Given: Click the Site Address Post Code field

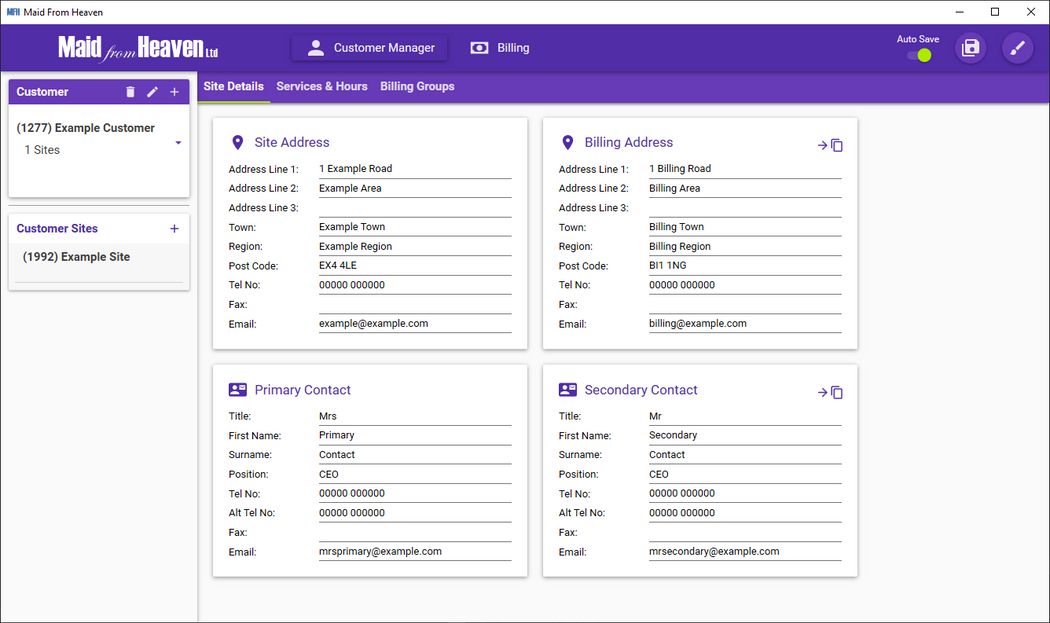Looking at the screenshot, I should pyautogui.click(x=414, y=266).
